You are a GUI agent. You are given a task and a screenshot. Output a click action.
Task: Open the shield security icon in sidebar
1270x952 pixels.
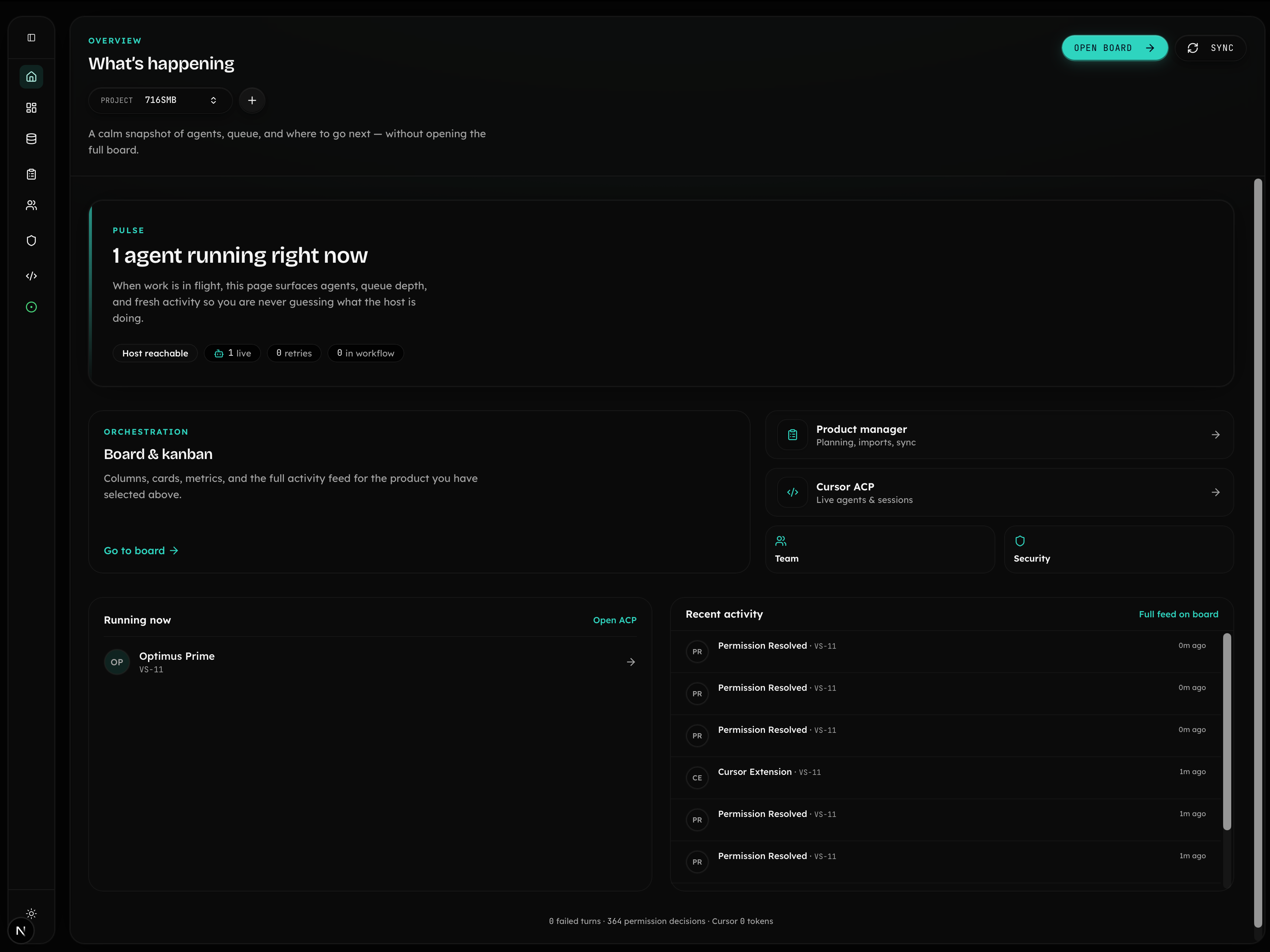pyautogui.click(x=32, y=241)
